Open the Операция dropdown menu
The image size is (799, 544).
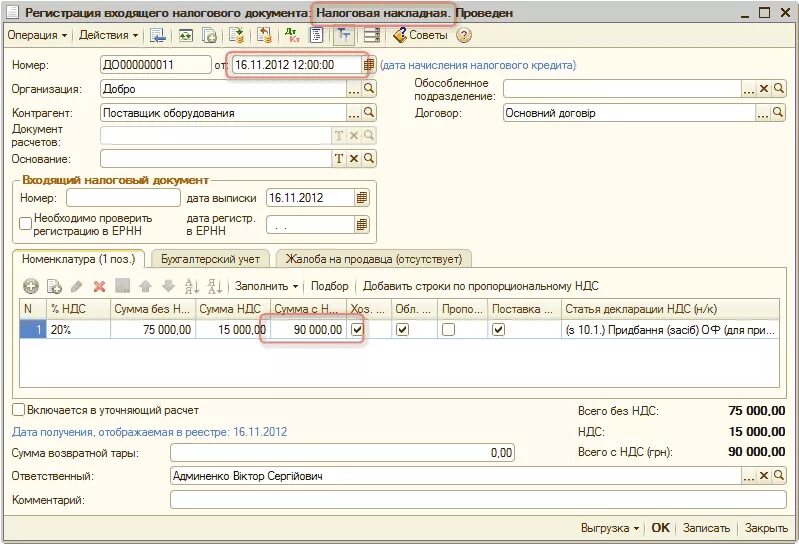37,35
